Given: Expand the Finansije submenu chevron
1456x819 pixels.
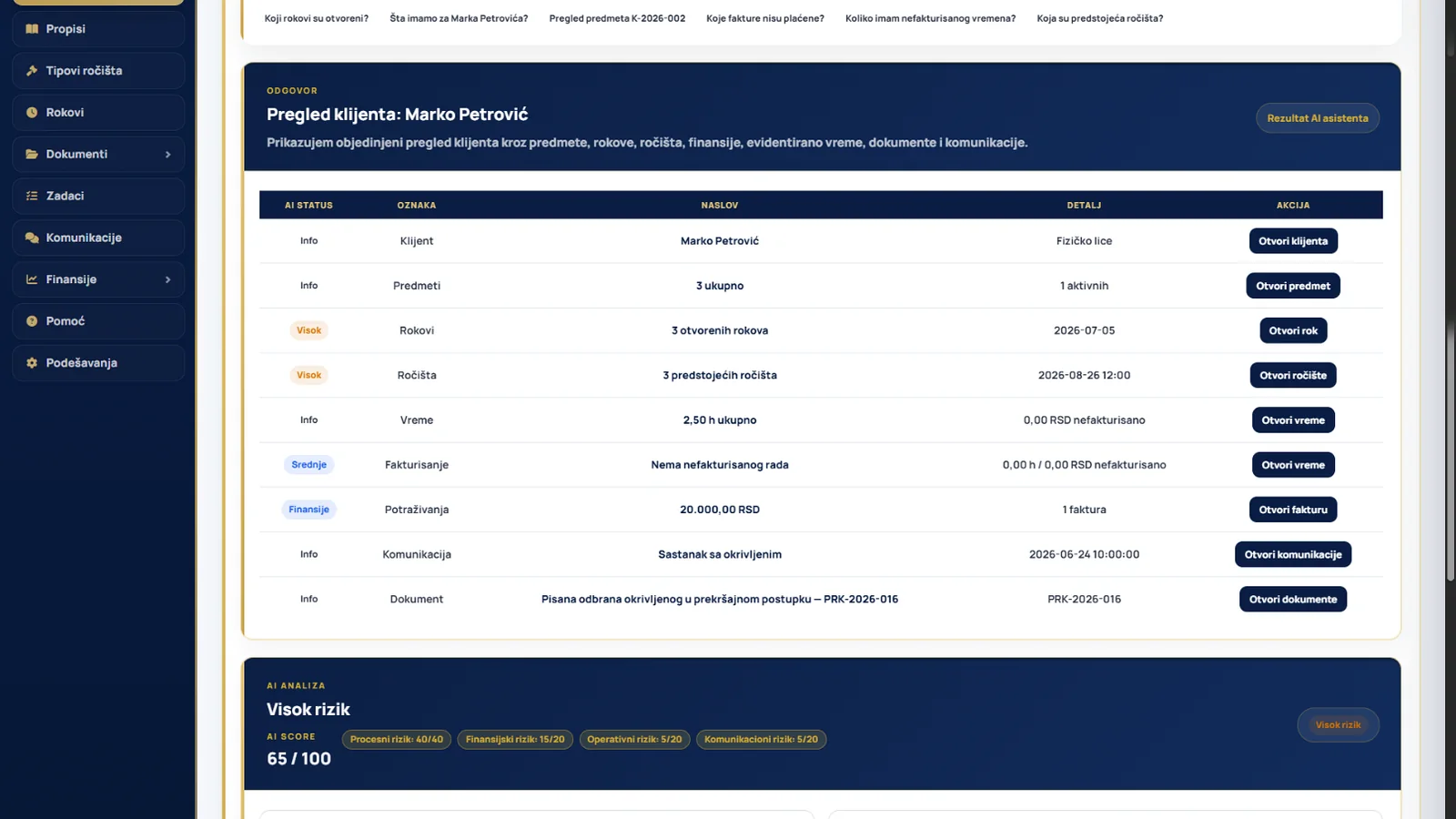Looking at the screenshot, I should point(167,279).
